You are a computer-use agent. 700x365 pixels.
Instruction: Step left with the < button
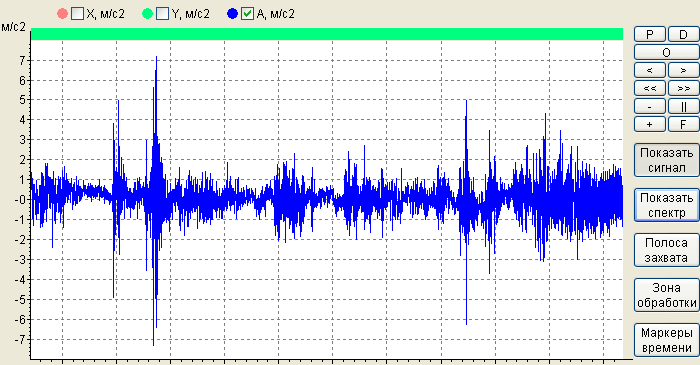pos(650,70)
